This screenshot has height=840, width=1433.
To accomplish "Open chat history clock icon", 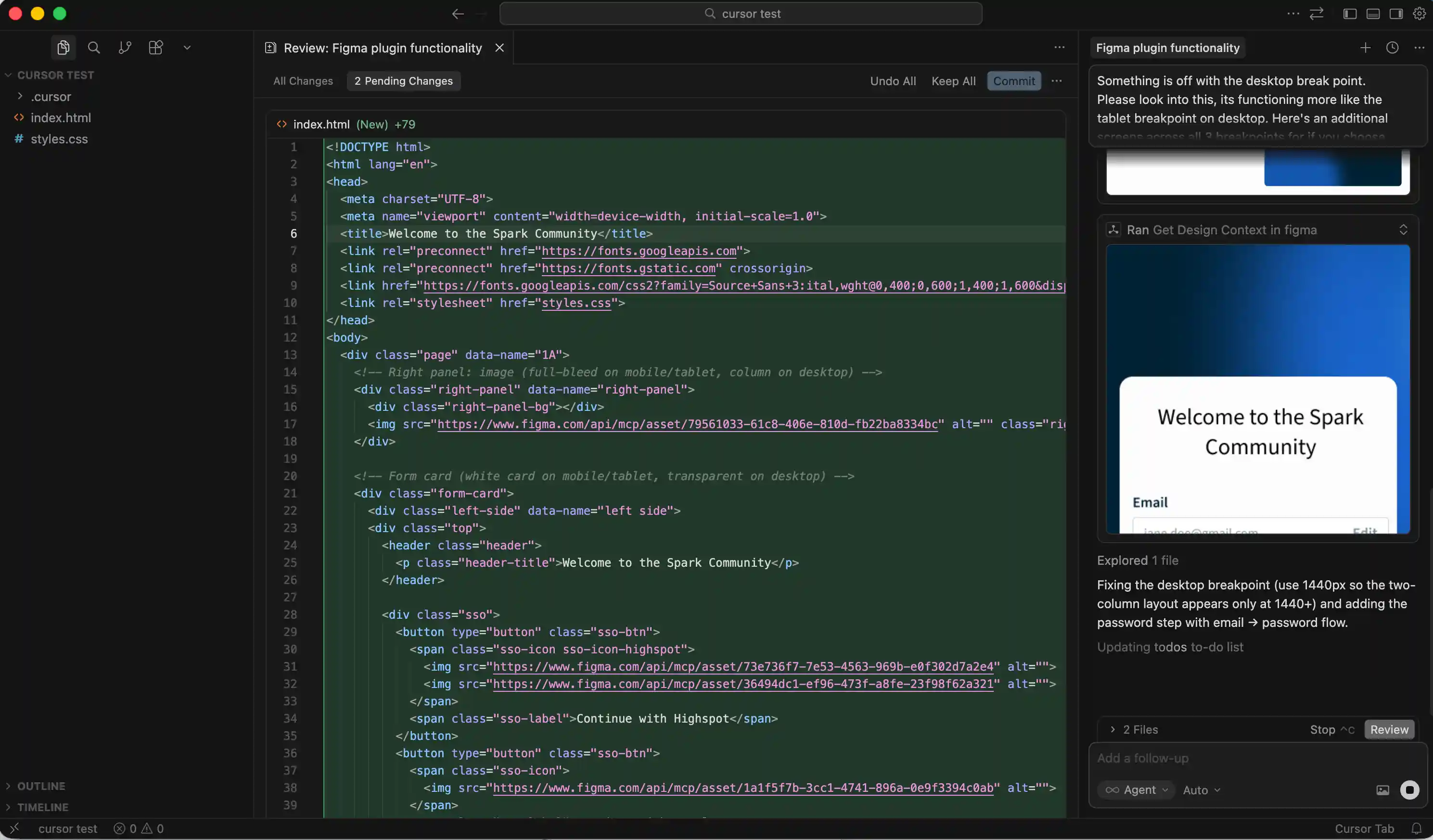I will pos(1392,48).
